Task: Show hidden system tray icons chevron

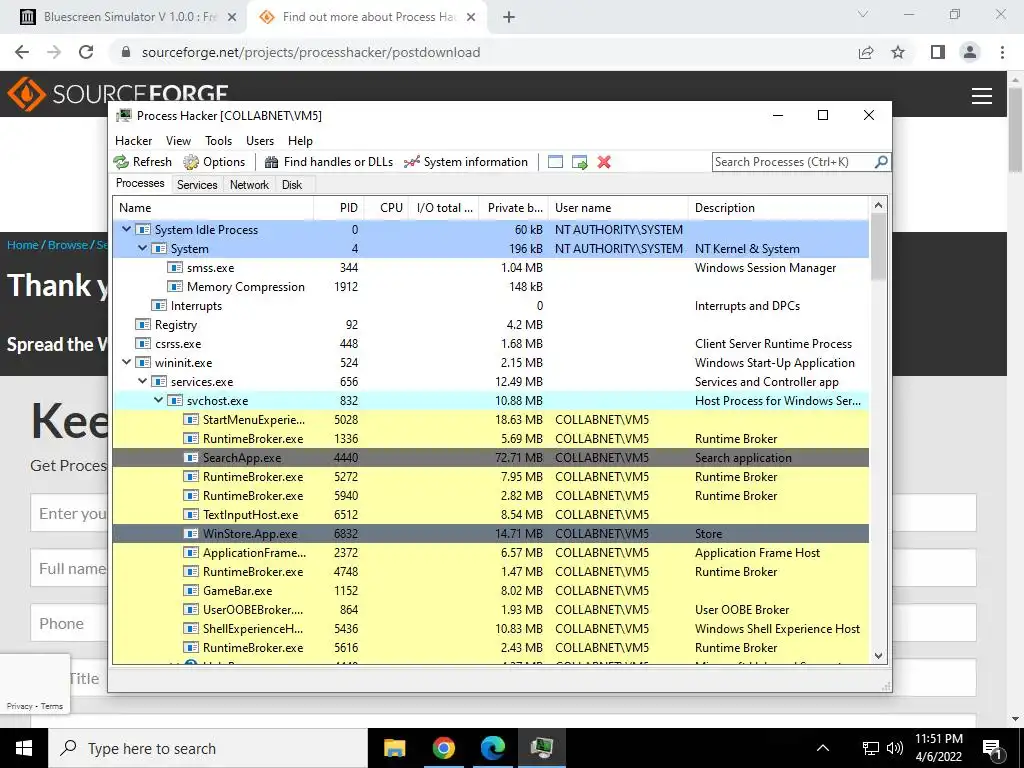Action: (823, 748)
